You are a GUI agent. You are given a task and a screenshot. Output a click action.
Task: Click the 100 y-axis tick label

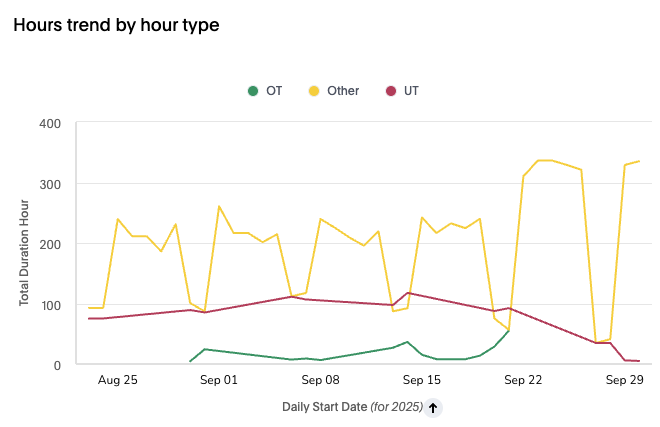pyautogui.click(x=51, y=305)
